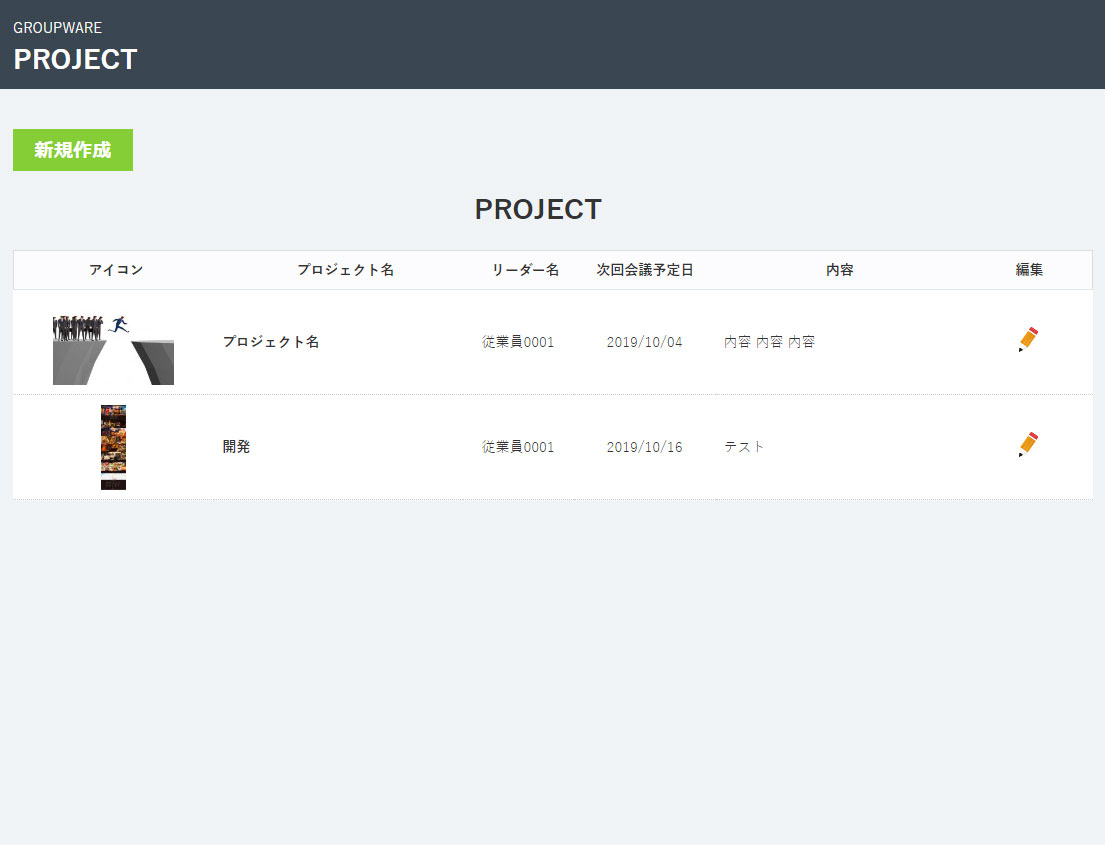This screenshot has width=1105, height=845.
Task: Click the リーダー名 column header
Action: pos(525,270)
